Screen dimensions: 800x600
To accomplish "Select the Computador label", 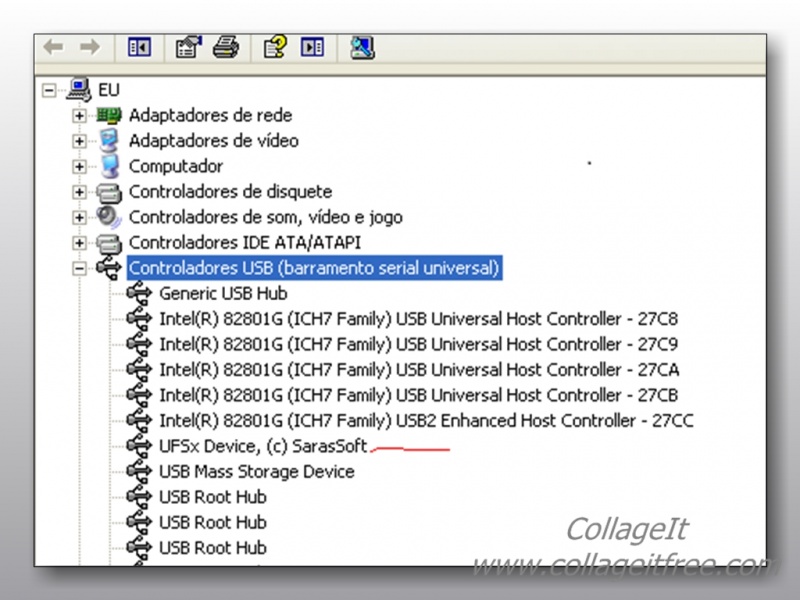I will (x=176, y=167).
